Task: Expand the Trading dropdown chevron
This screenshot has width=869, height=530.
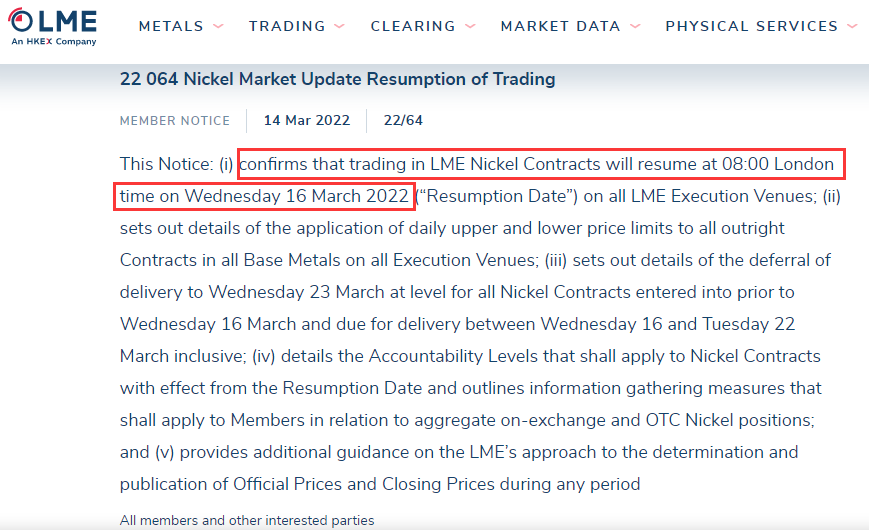Action: coord(340,26)
